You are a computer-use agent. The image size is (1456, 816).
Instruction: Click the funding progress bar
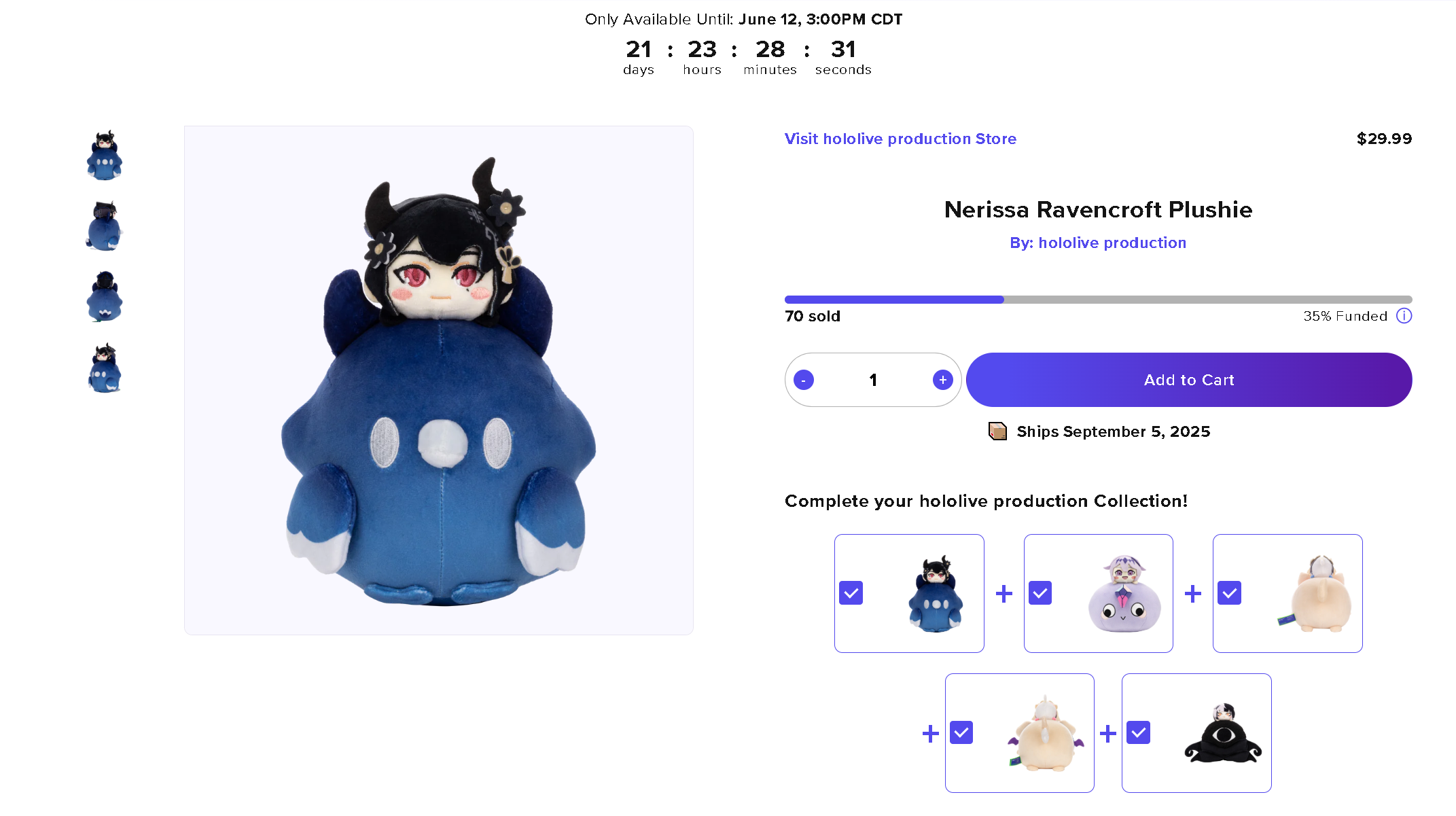click(1098, 300)
